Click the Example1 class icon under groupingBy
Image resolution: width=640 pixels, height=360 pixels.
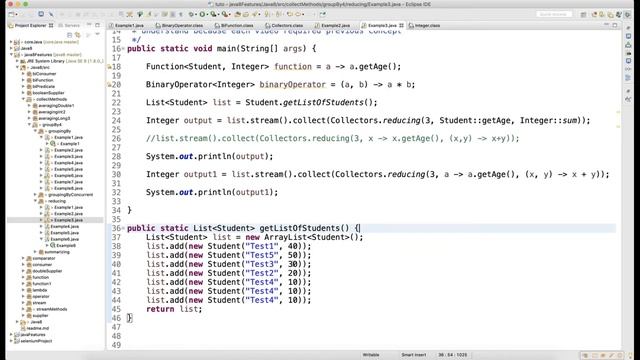[x=53, y=144]
